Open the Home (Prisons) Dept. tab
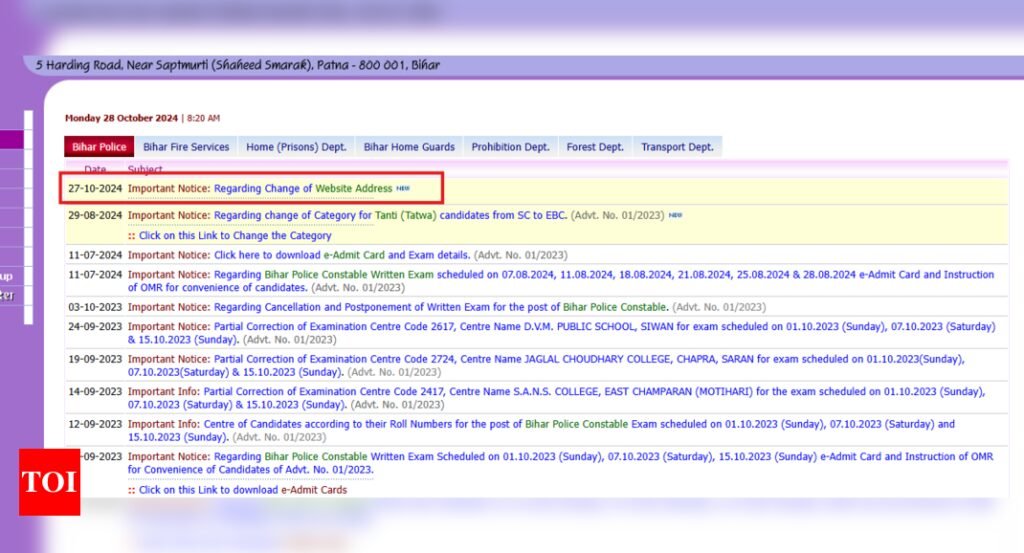Screen dimensions: 1024x553 click(296, 147)
